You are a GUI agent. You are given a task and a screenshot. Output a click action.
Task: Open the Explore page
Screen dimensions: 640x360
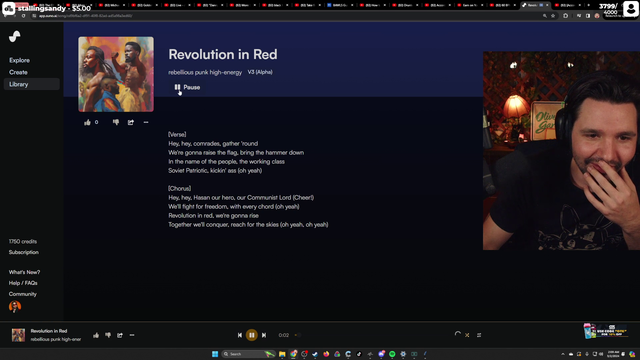(20, 60)
